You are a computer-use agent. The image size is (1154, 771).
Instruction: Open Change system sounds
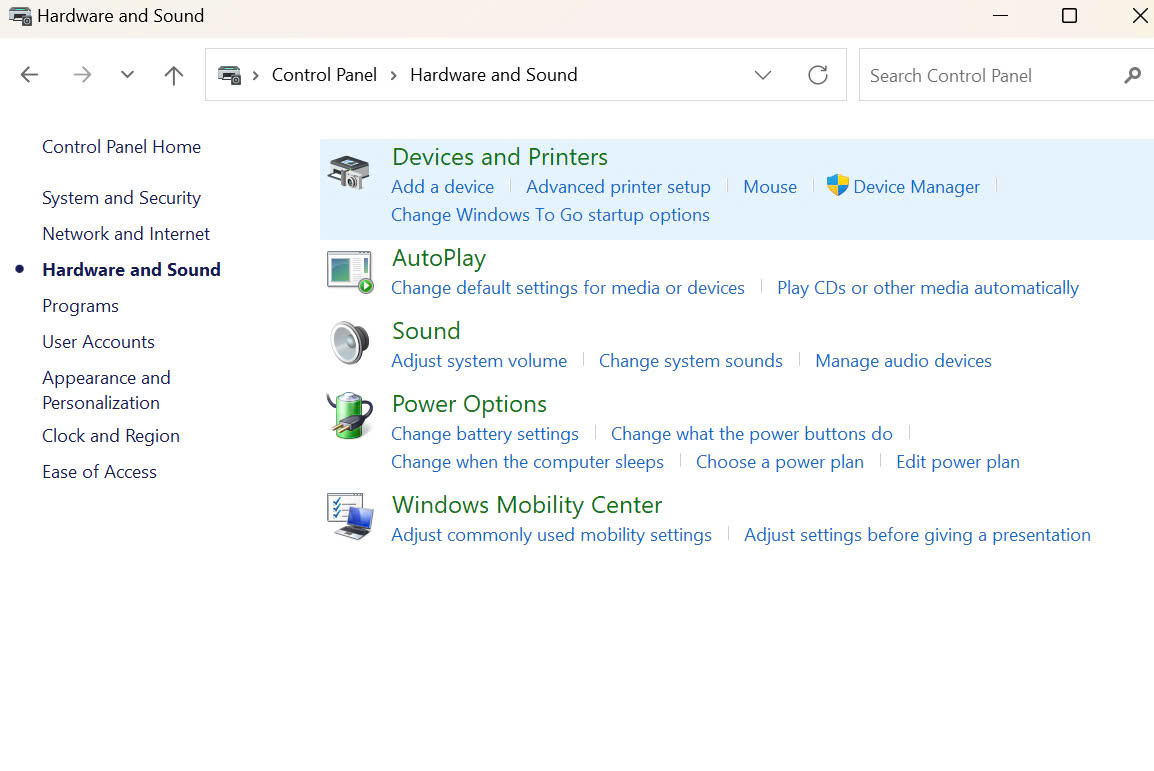[x=690, y=360]
